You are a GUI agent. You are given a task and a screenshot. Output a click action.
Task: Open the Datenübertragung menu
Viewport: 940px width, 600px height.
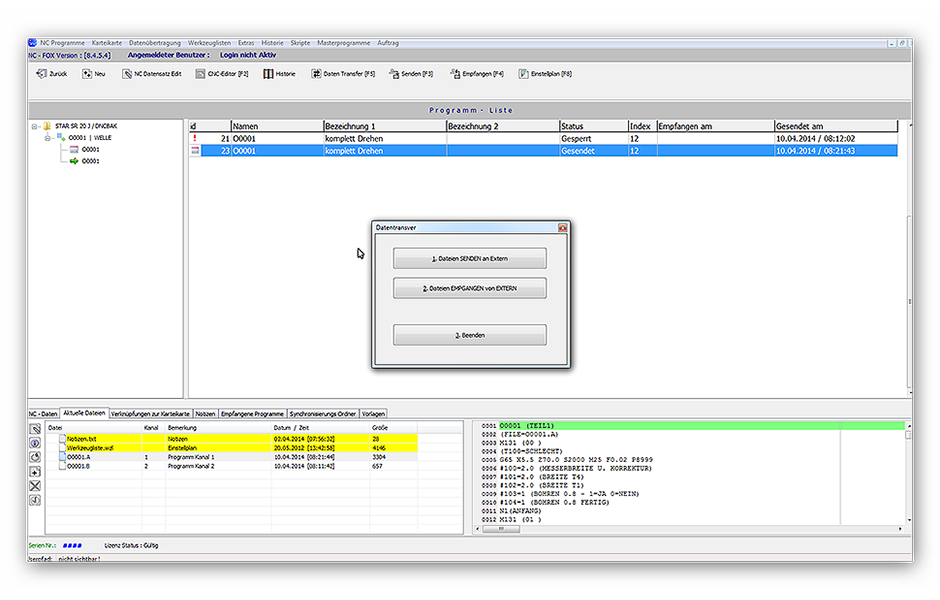[155, 44]
